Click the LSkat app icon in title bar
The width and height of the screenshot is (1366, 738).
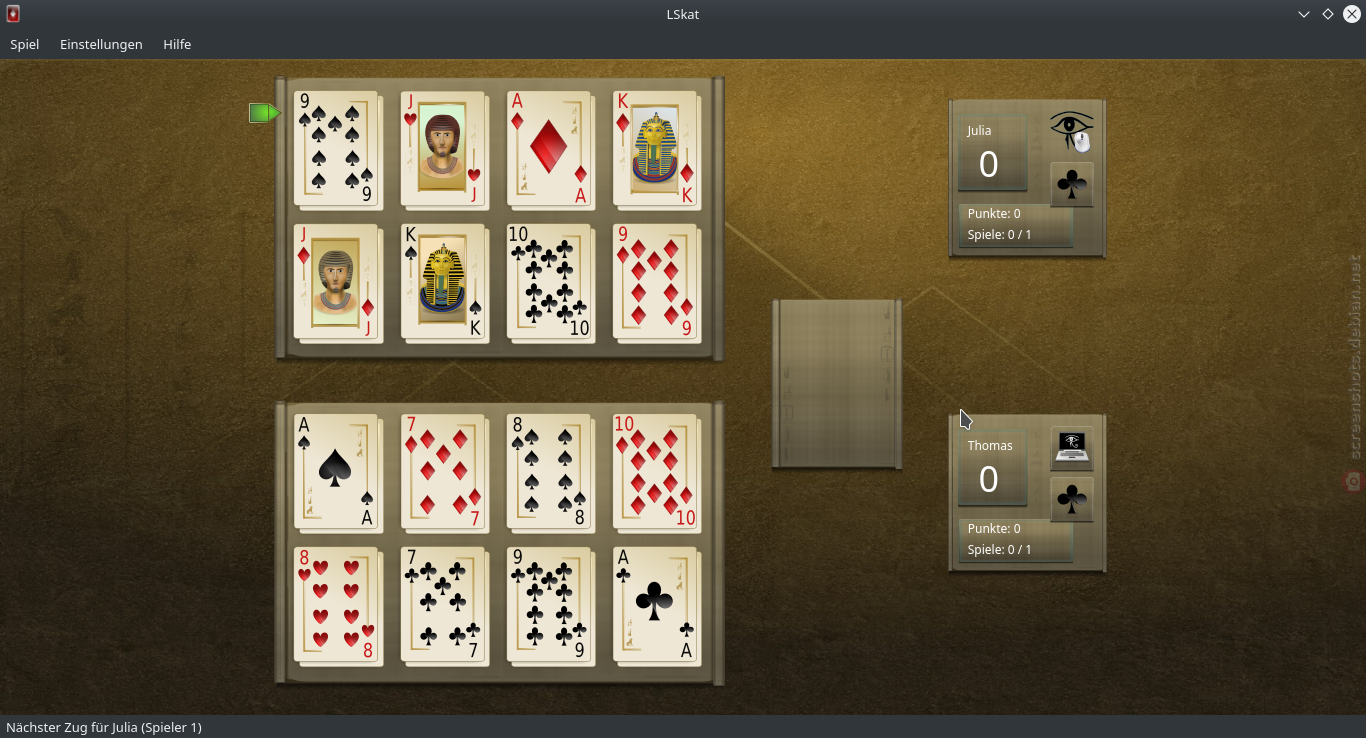coord(12,14)
